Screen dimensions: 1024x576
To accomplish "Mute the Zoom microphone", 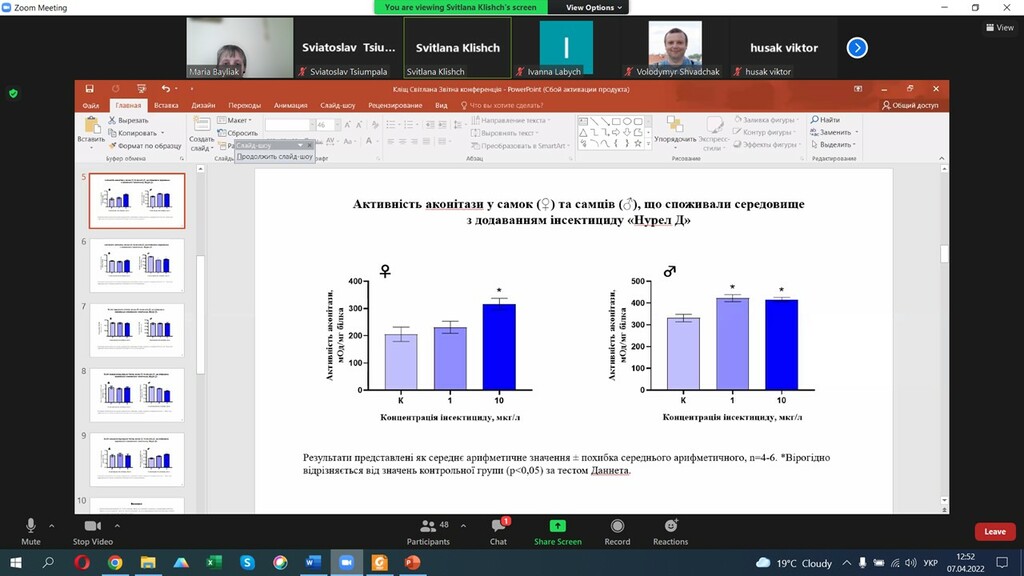I will 30,526.
